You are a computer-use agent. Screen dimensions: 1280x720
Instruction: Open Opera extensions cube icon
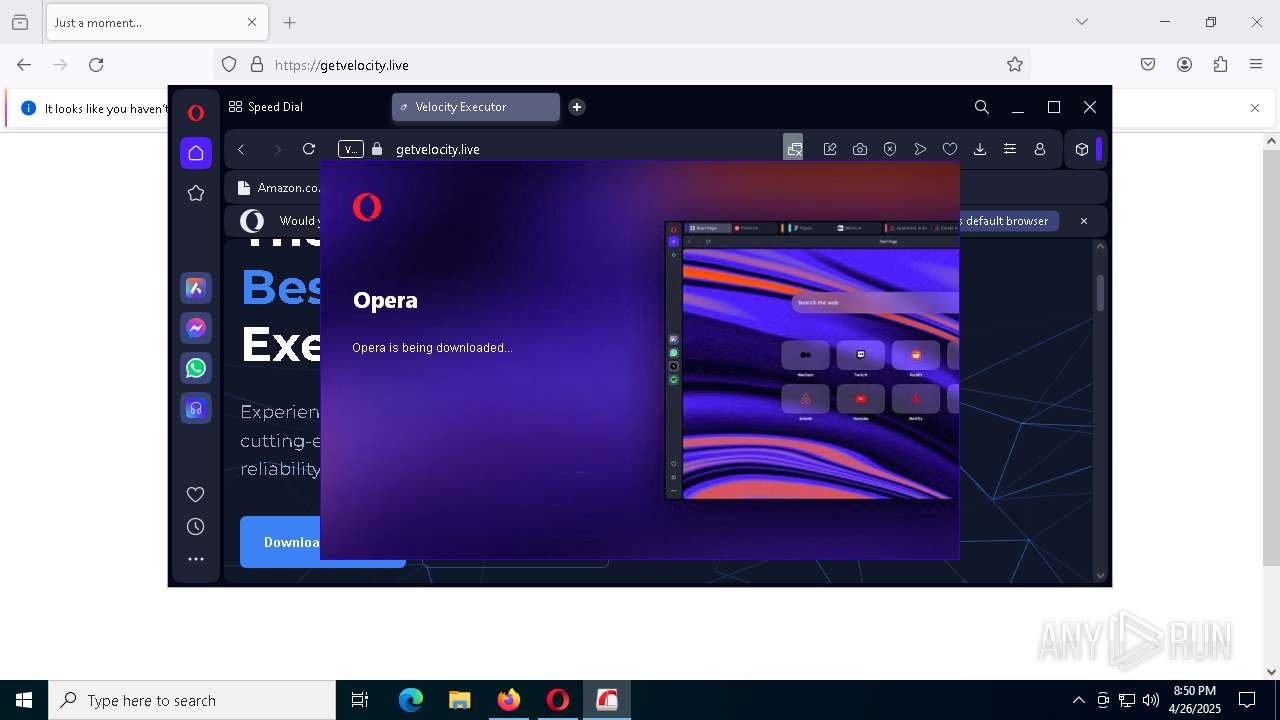[x=1082, y=149]
